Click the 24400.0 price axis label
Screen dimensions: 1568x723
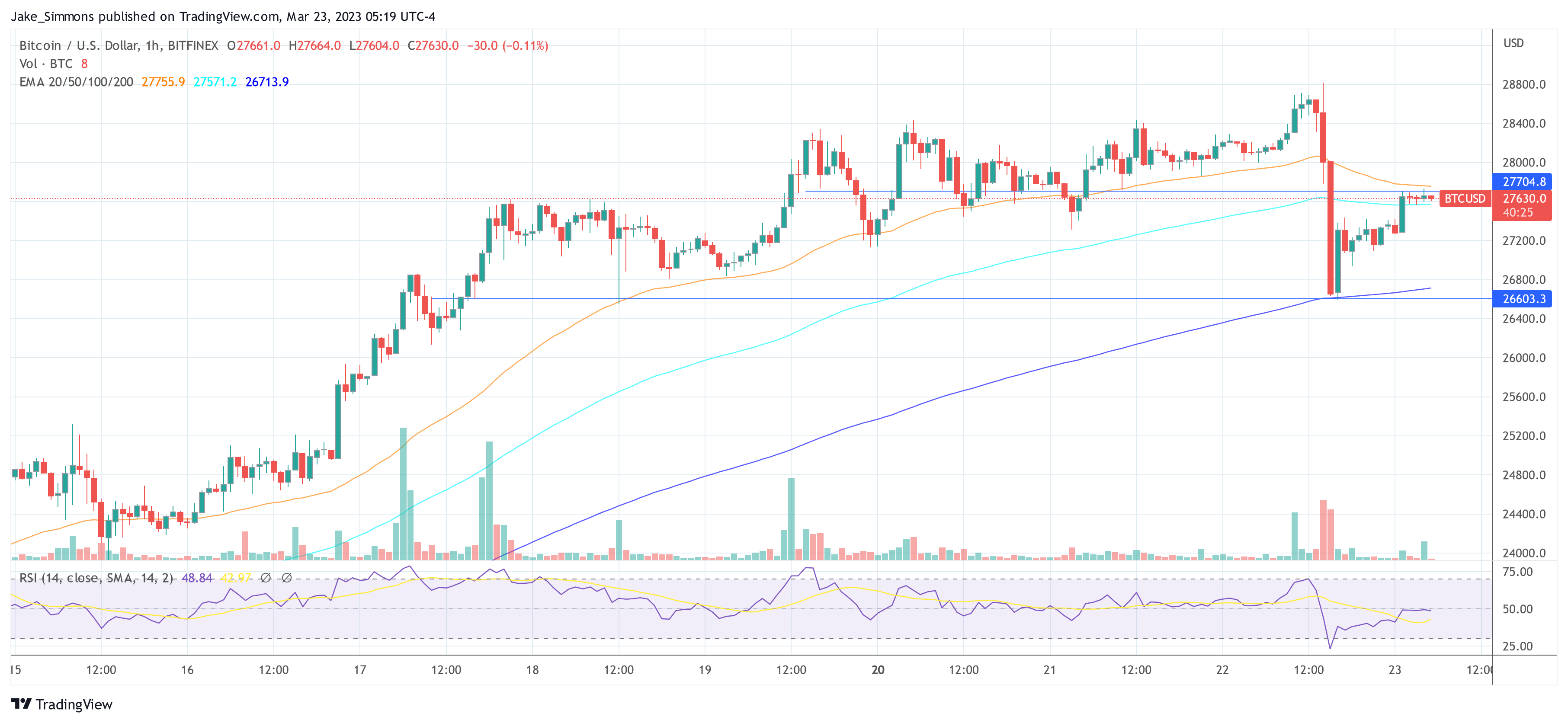click(1523, 514)
